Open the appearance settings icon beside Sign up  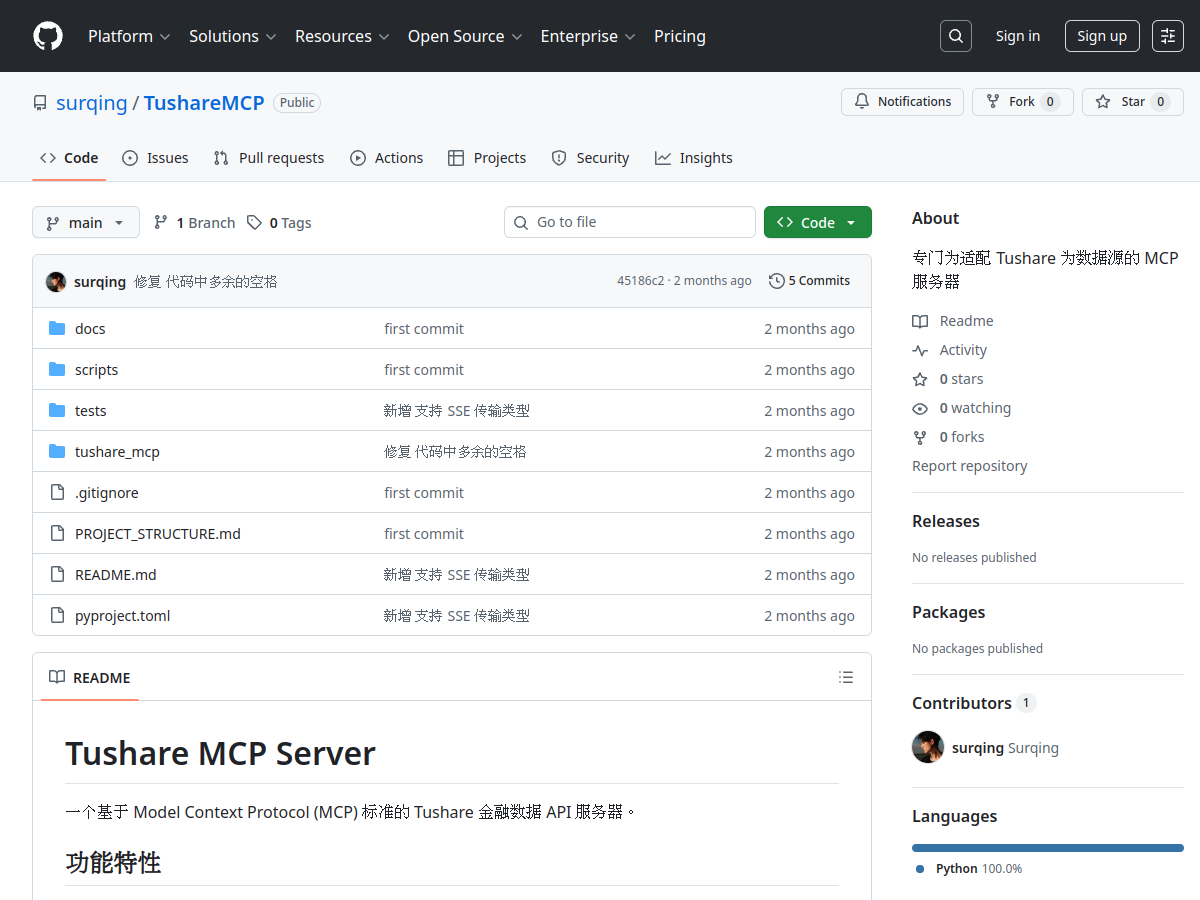(x=1167, y=36)
